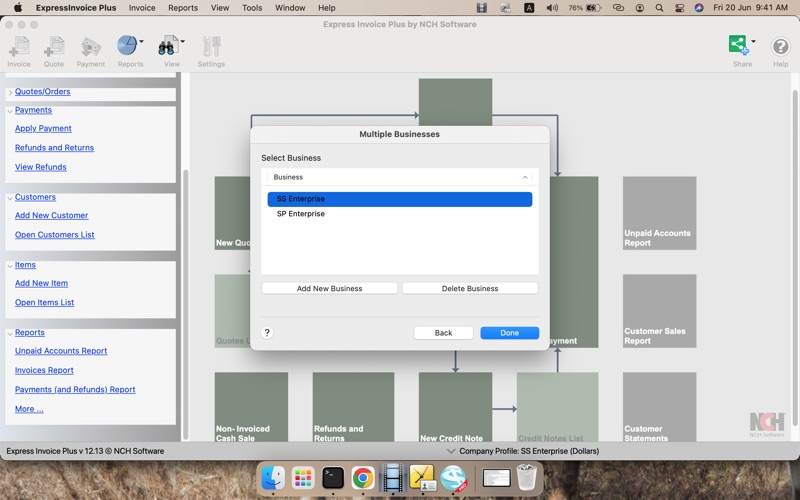Open the Invoice menu
This screenshot has width=800, height=500.
(142, 8)
